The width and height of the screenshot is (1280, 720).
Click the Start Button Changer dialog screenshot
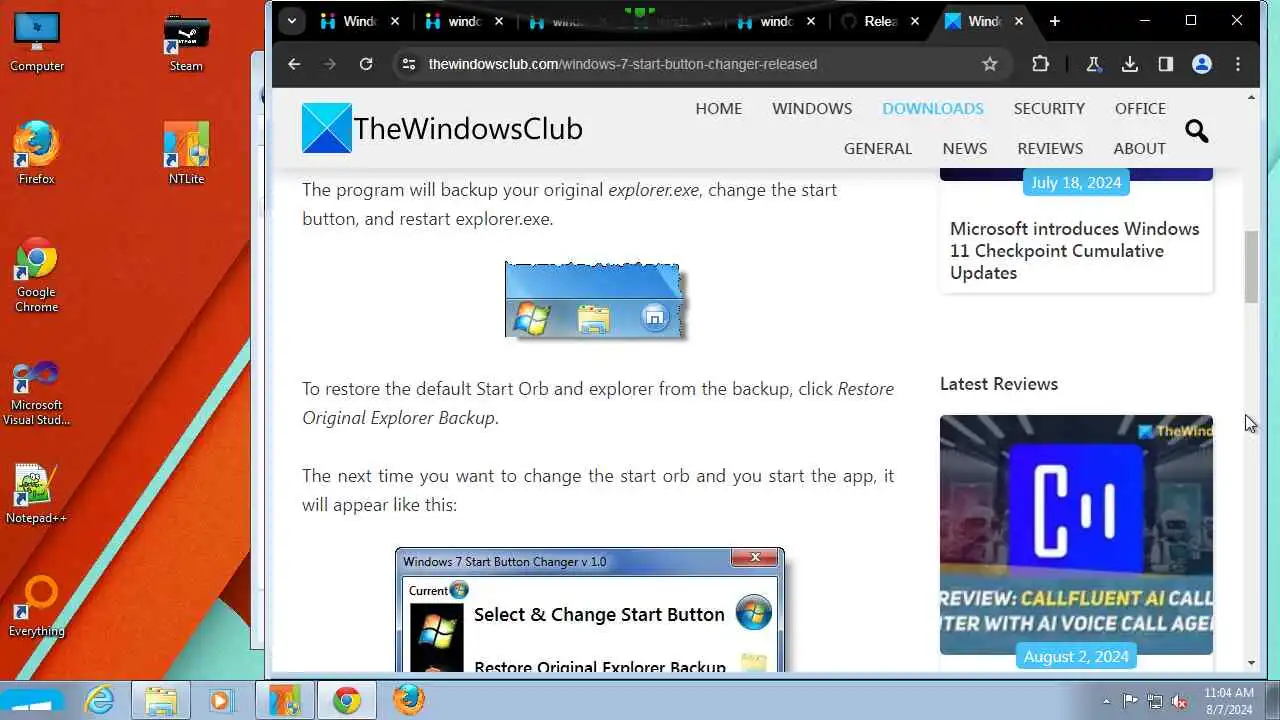pyautogui.click(x=590, y=610)
